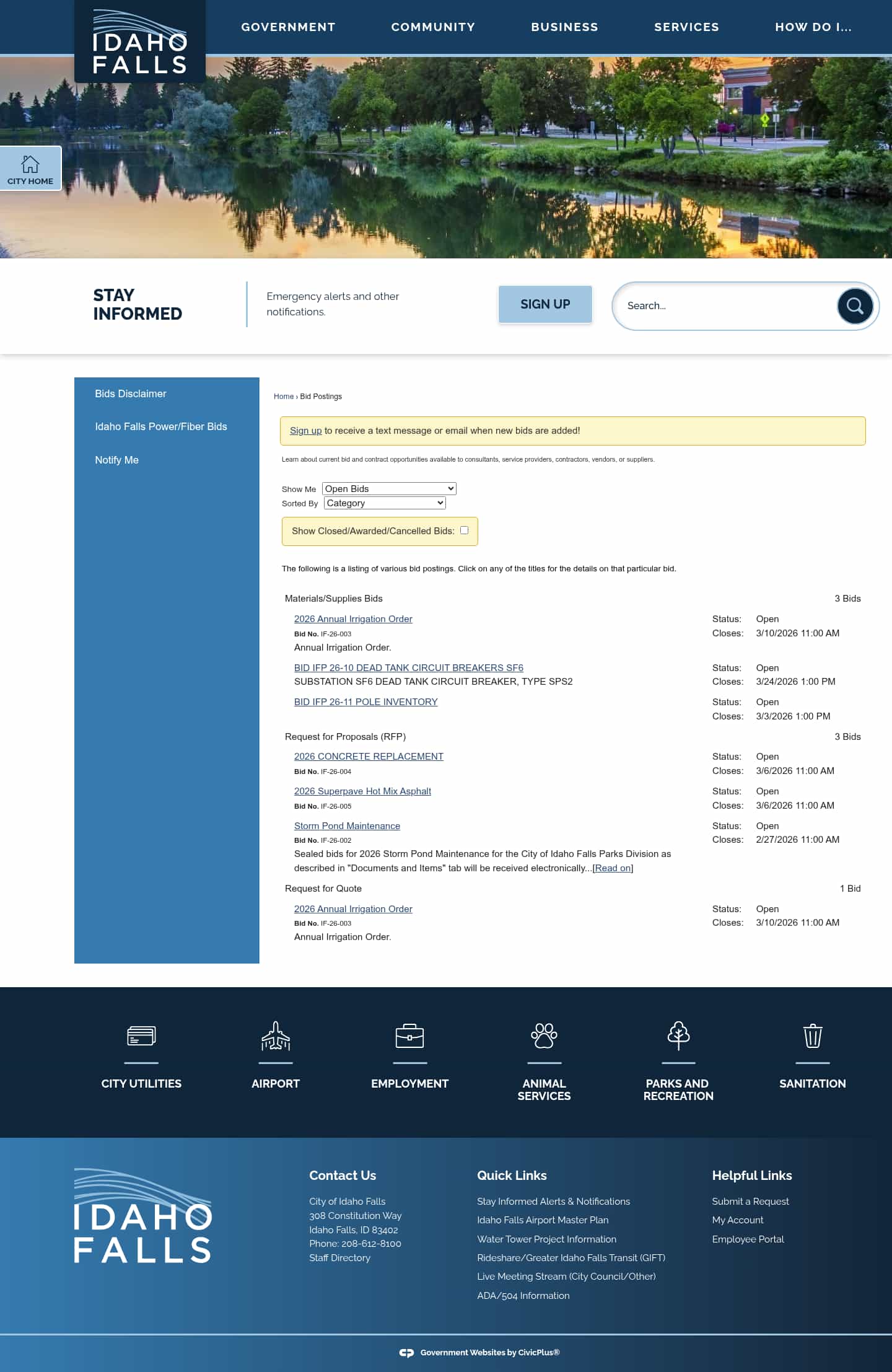Click the Sign Up button
Screen dimensions: 892x1372
click(x=545, y=304)
